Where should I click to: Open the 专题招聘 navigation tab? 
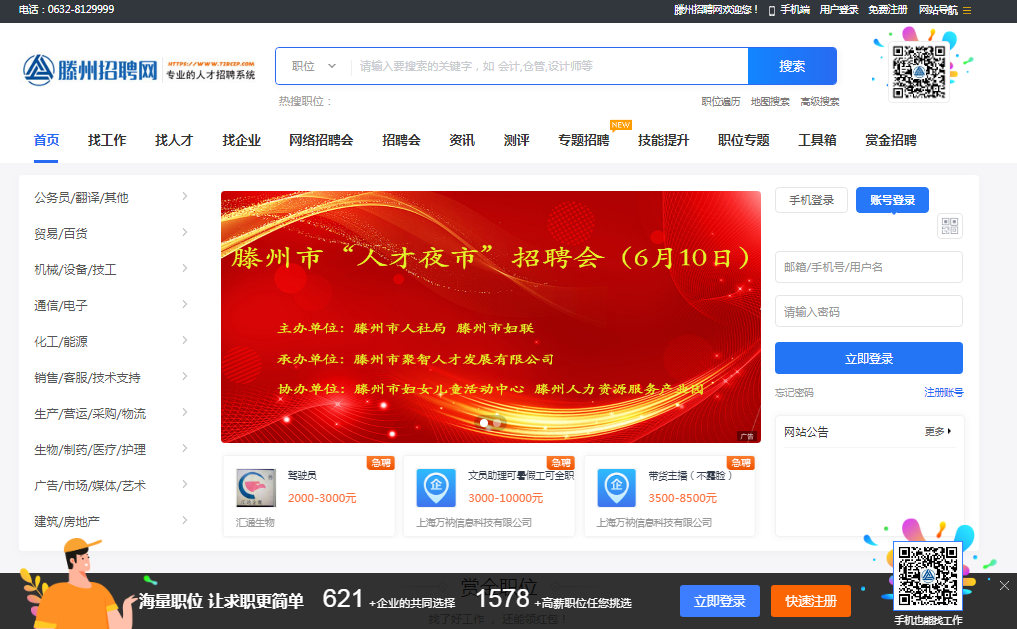tap(584, 140)
